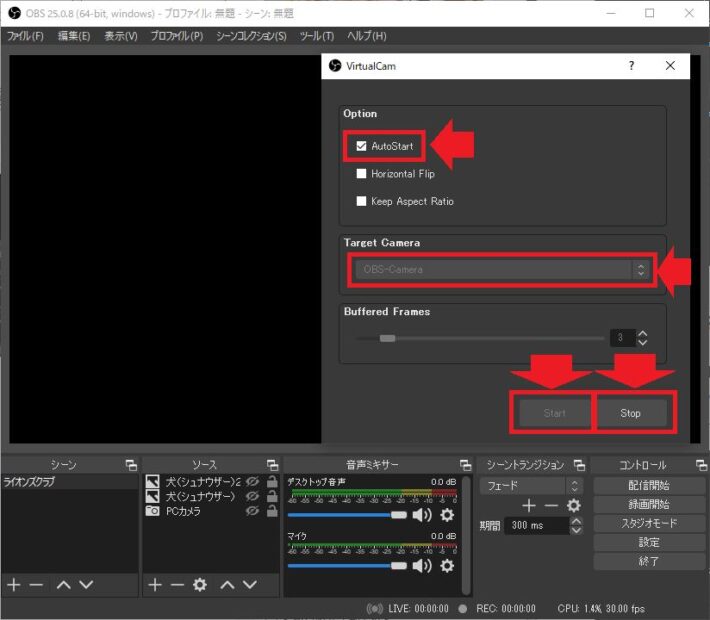Image resolution: width=710 pixels, height=620 pixels.
Task: Move scene up with arrow icon
Action: tap(64, 585)
